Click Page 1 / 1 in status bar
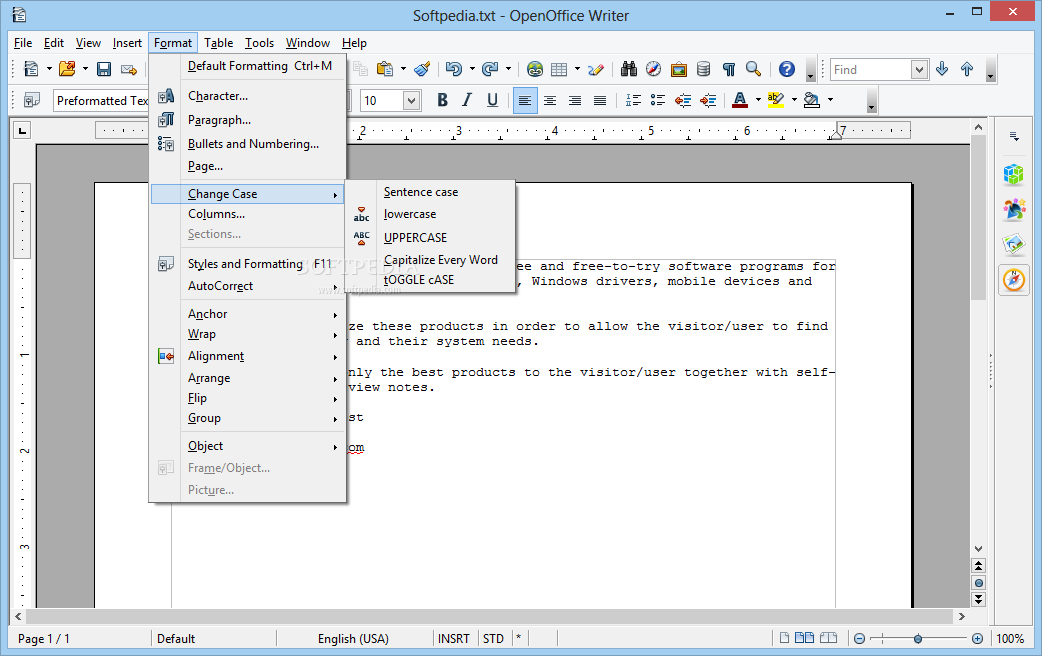The height and width of the screenshot is (656, 1042). (x=44, y=639)
